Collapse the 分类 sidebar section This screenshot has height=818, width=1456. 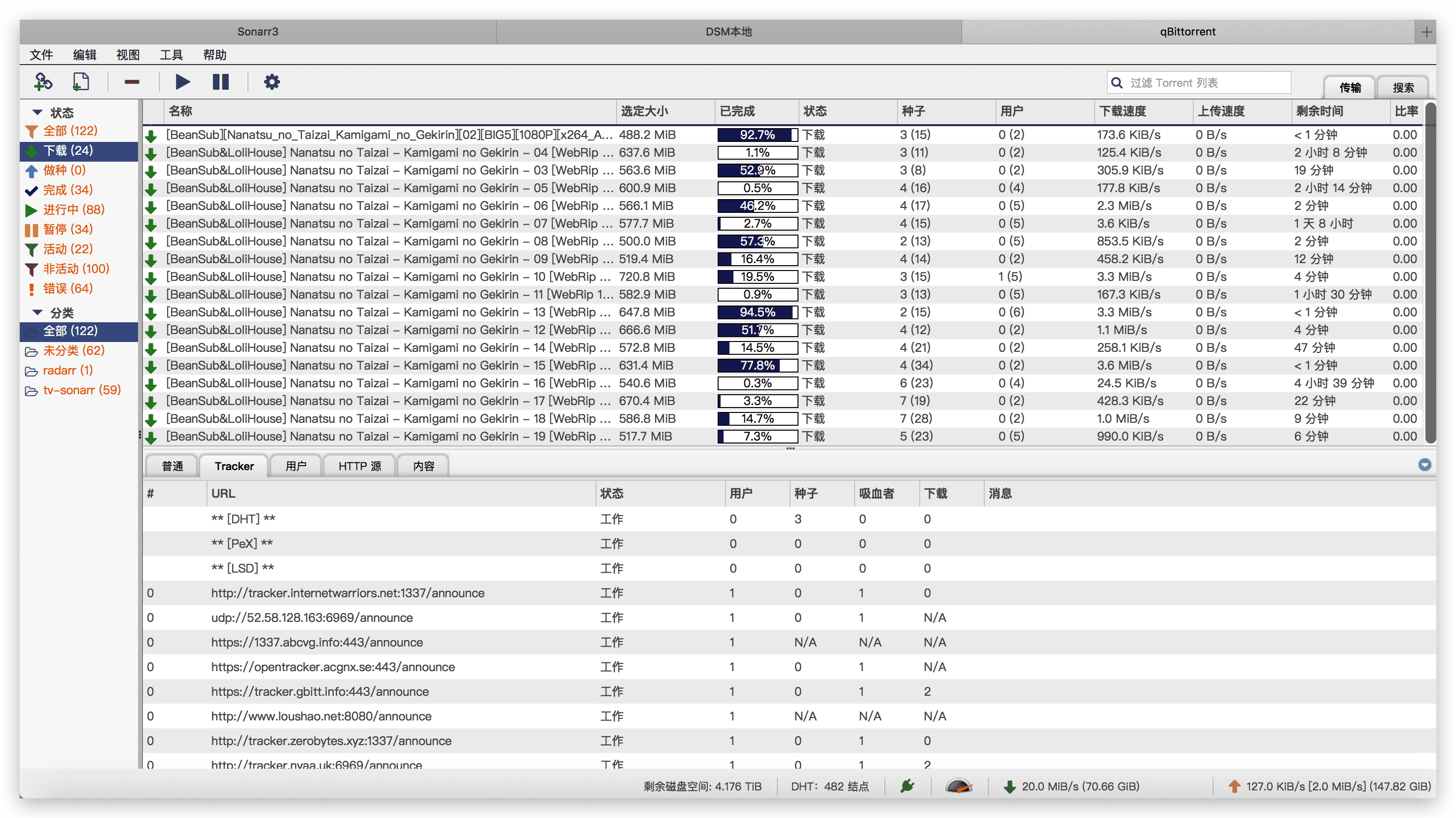tap(37, 312)
